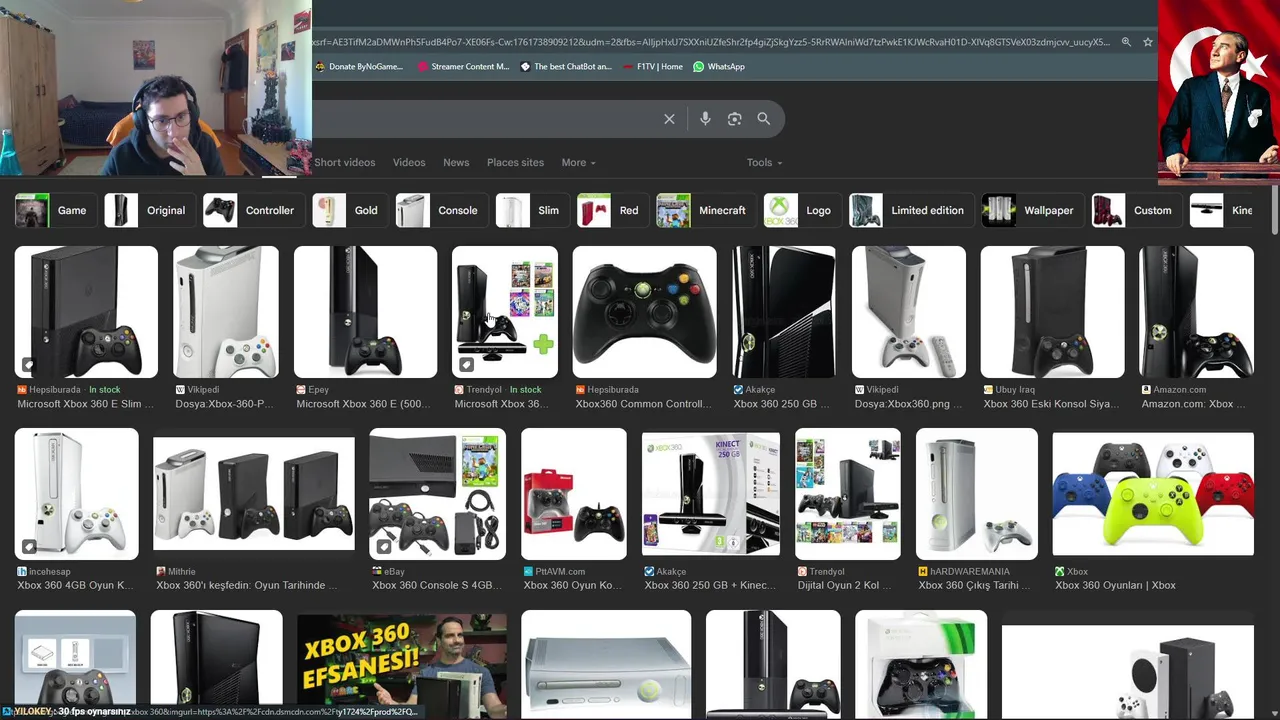Viewport: 1280px width, 720px height.
Task: Filter images by the Slim chip
Action: point(533,210)
